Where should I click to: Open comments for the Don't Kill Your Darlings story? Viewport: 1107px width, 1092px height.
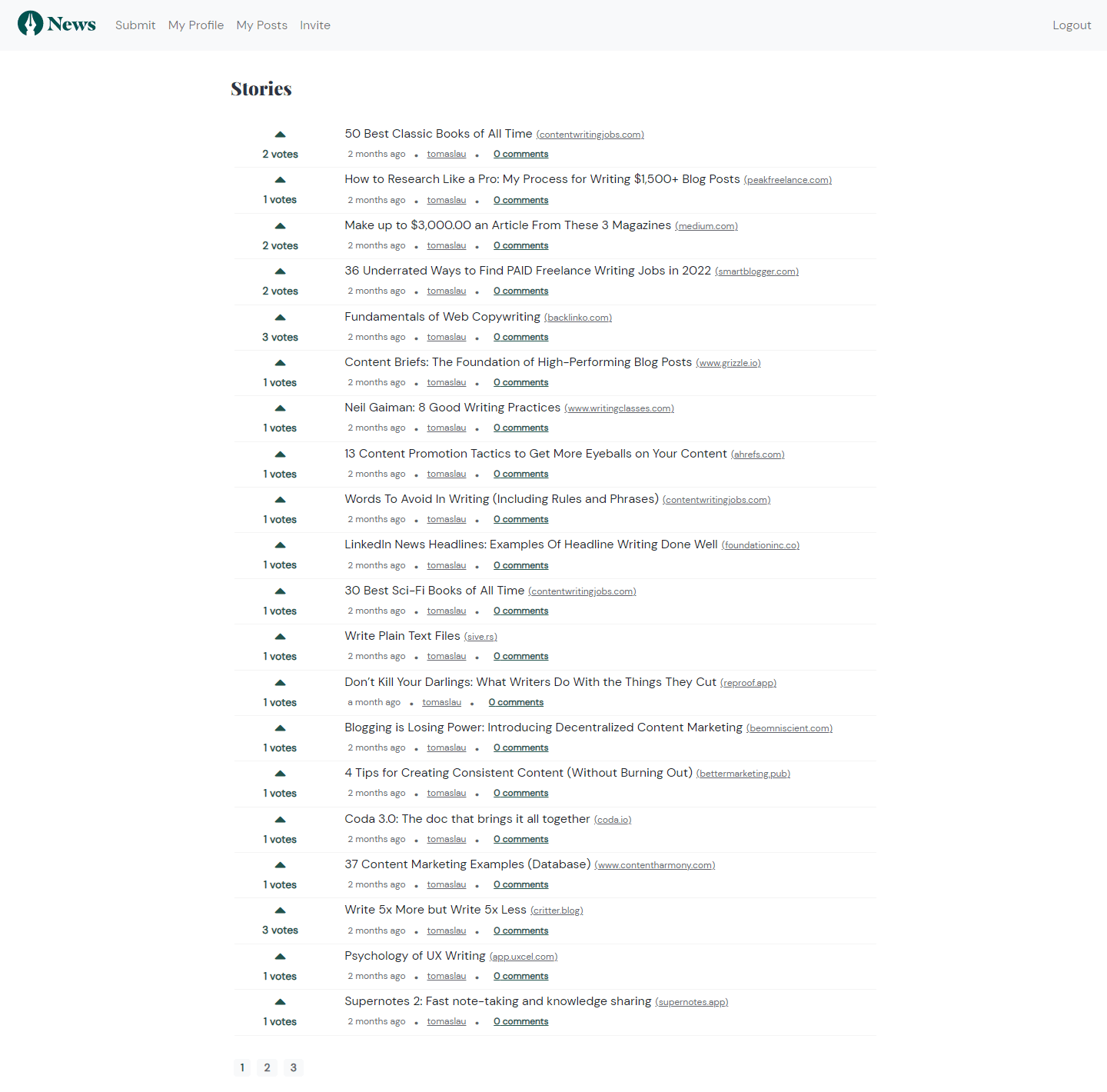click(x=516, y=701)
